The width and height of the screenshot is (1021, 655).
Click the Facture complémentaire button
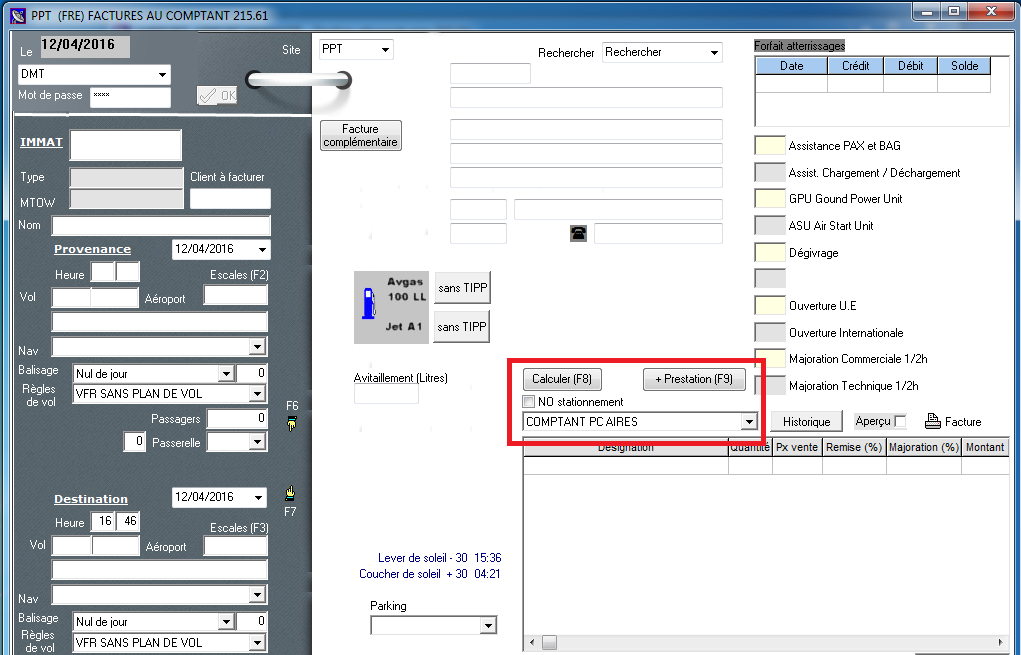pos(360,136)
